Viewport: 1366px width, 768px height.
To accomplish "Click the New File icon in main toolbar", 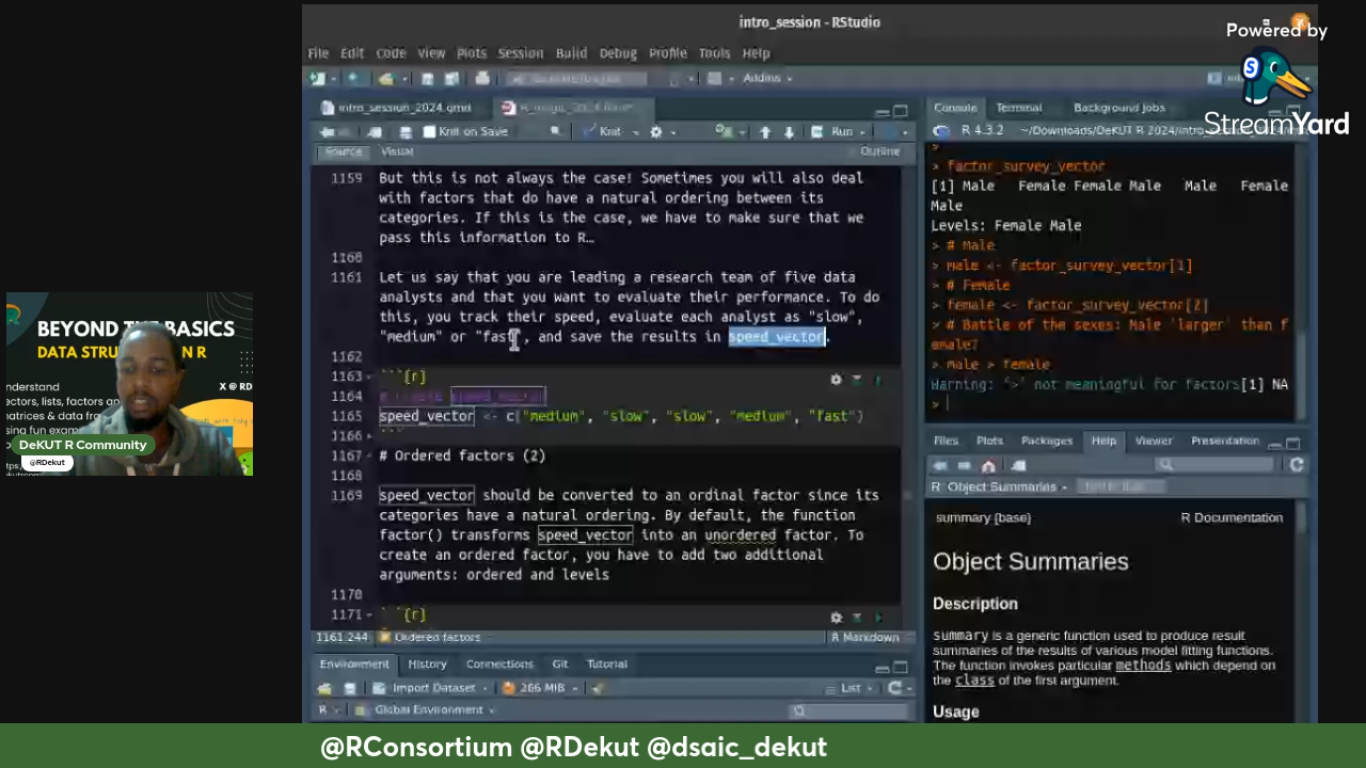I will click(x=318, y=78).
